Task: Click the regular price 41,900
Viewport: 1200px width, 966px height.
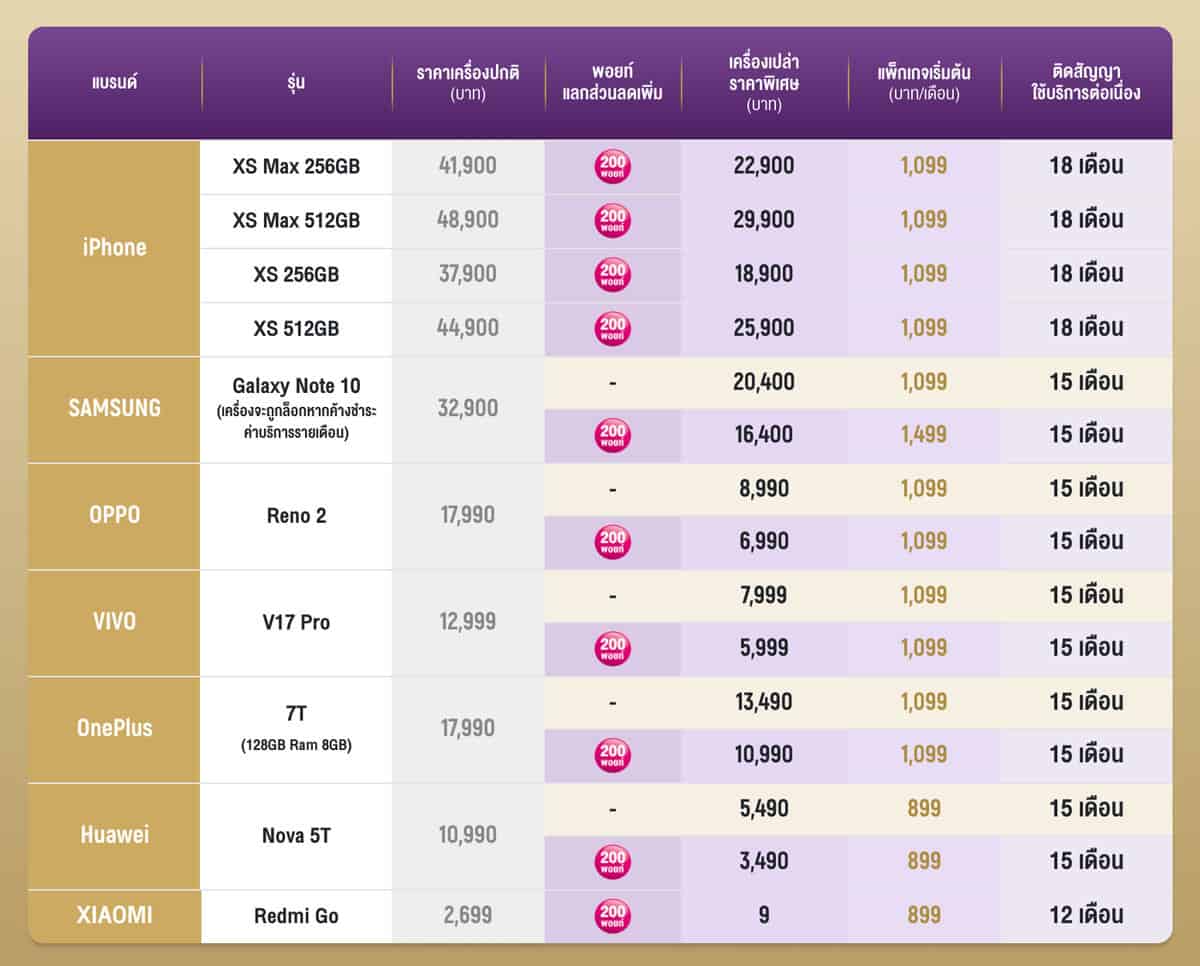Action: (468, 166)
